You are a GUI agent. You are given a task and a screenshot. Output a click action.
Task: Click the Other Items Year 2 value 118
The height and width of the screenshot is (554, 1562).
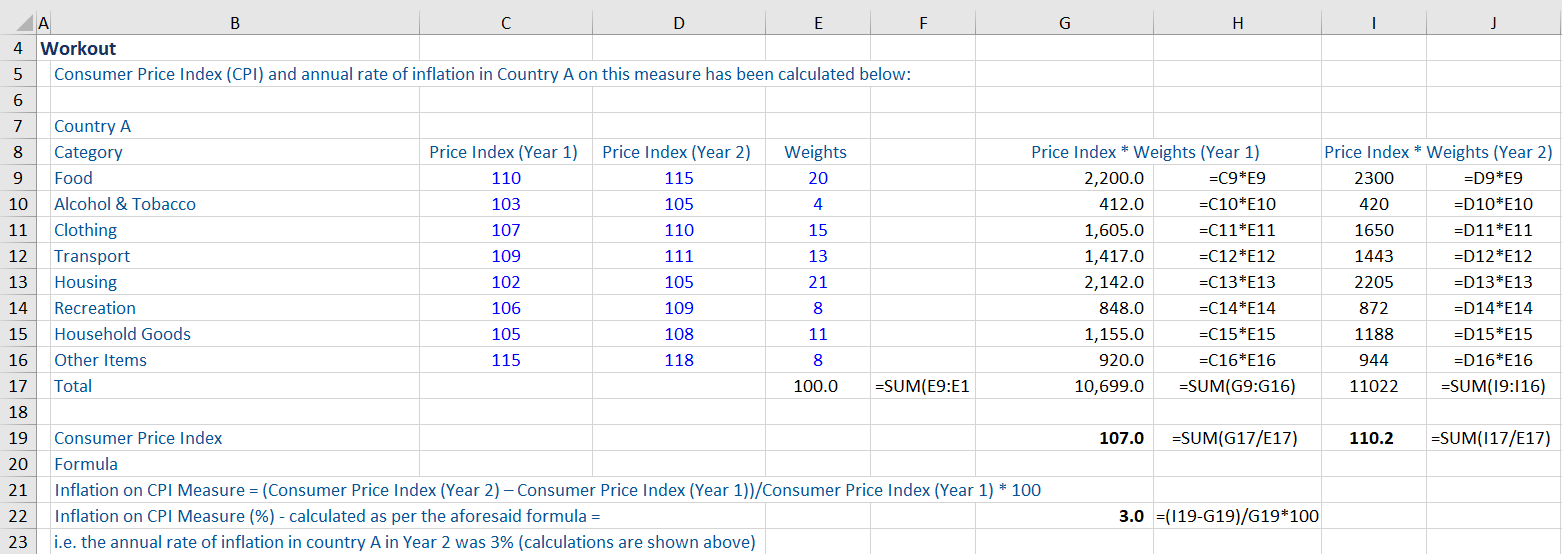tap(678, 360)
